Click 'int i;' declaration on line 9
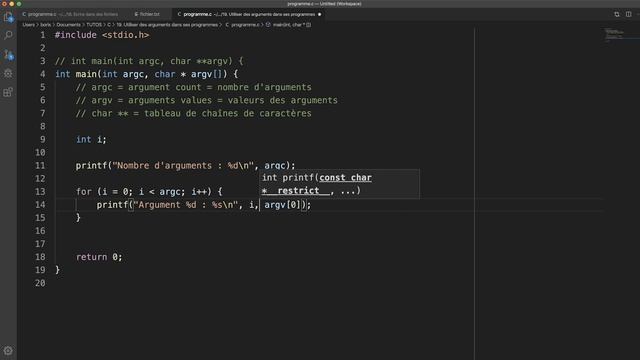This screenshot has width=640, height=360. click(x=91, y=140)
